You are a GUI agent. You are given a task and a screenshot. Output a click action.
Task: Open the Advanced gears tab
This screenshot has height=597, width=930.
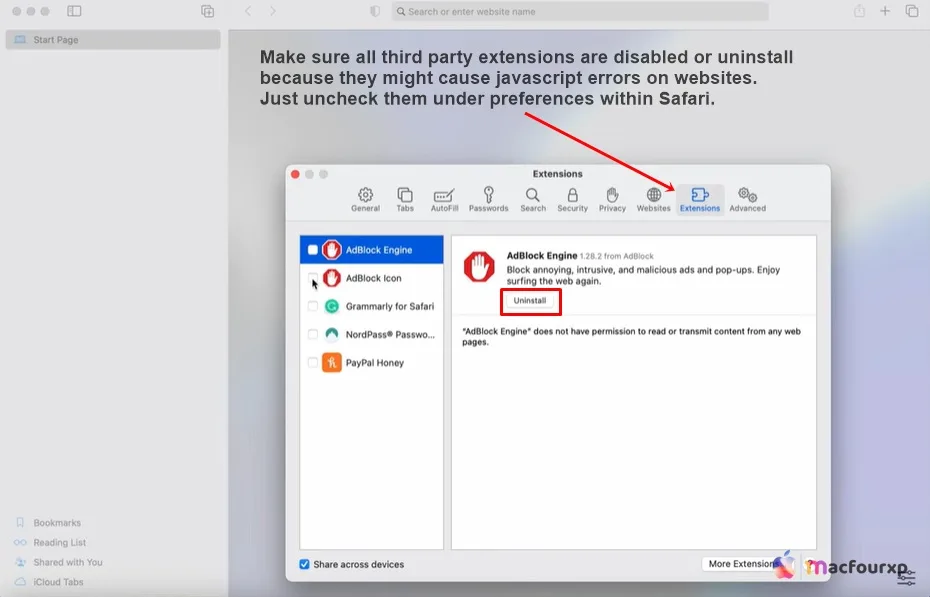click(x=747, y=200)
